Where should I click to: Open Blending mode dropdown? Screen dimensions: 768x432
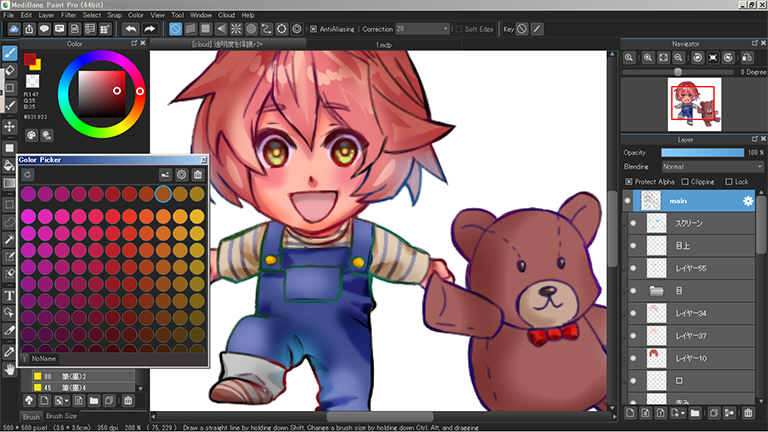(712, 167)
